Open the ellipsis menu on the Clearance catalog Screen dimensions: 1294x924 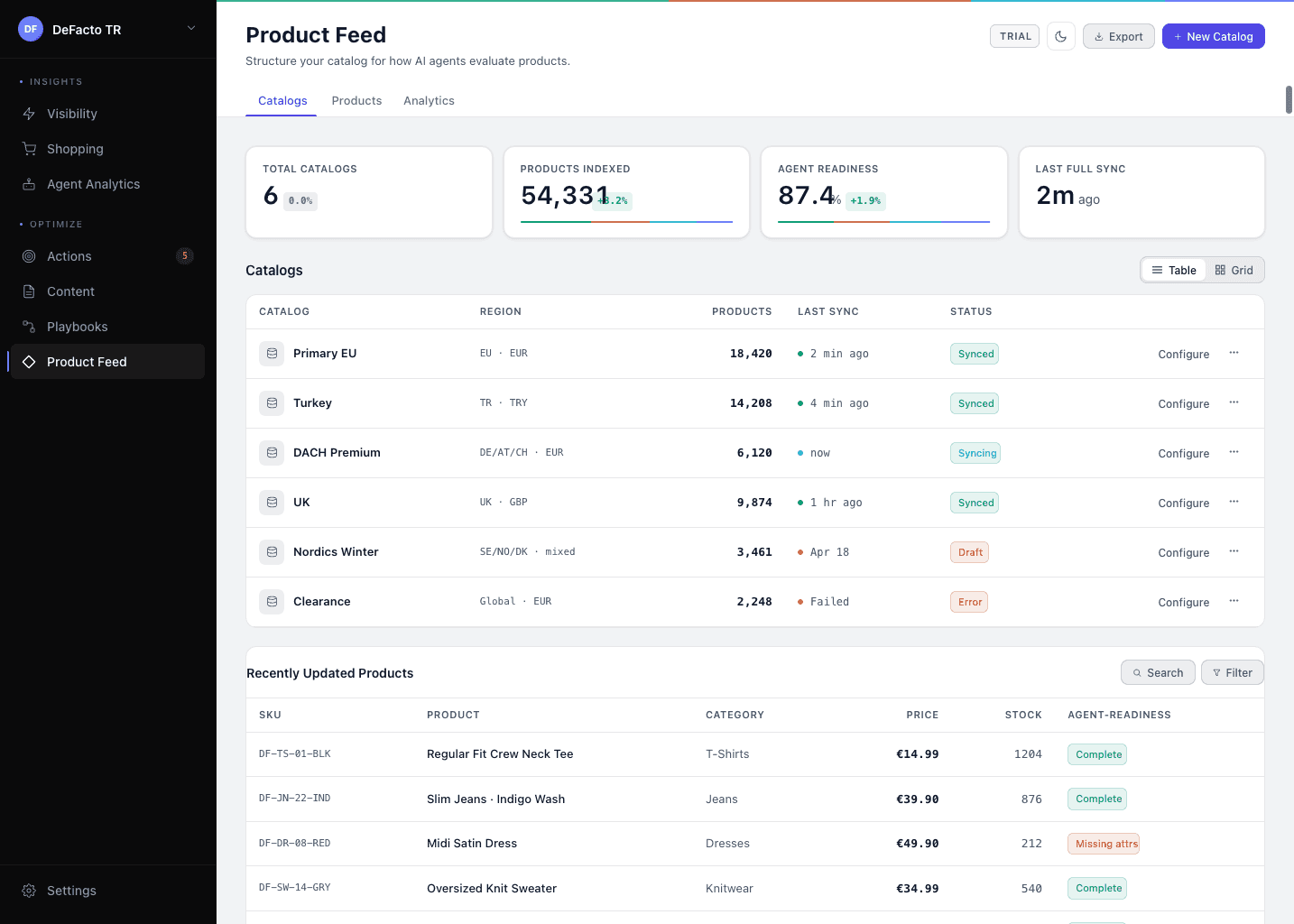click(1234, 601)
